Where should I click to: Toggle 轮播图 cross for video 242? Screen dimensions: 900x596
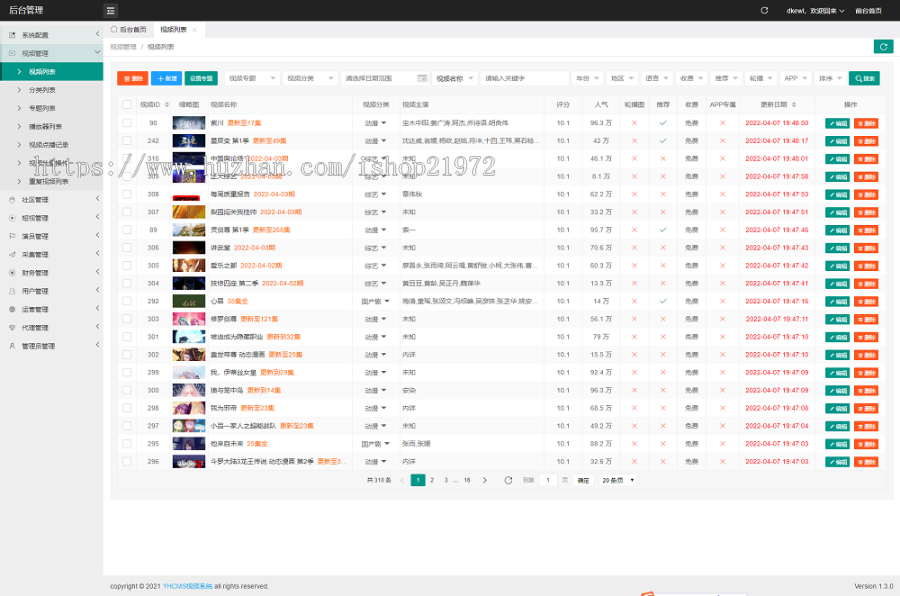(634, 141)
